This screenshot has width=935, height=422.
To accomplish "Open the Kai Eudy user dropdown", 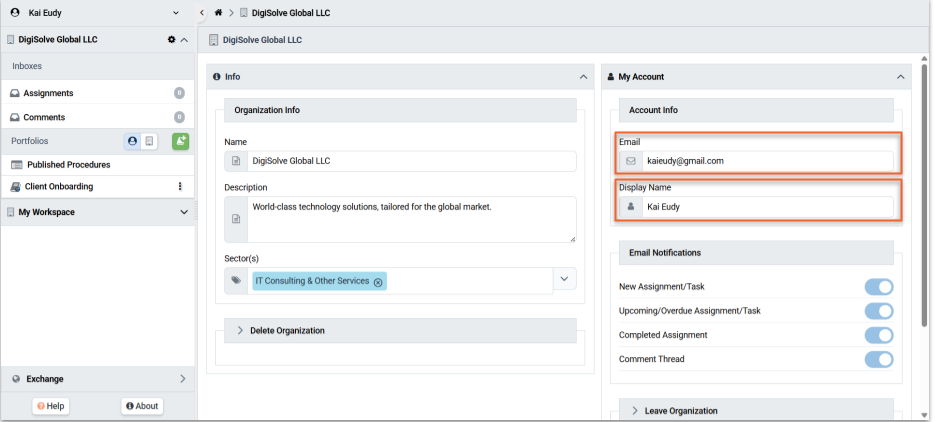I will tap(176, 13).
